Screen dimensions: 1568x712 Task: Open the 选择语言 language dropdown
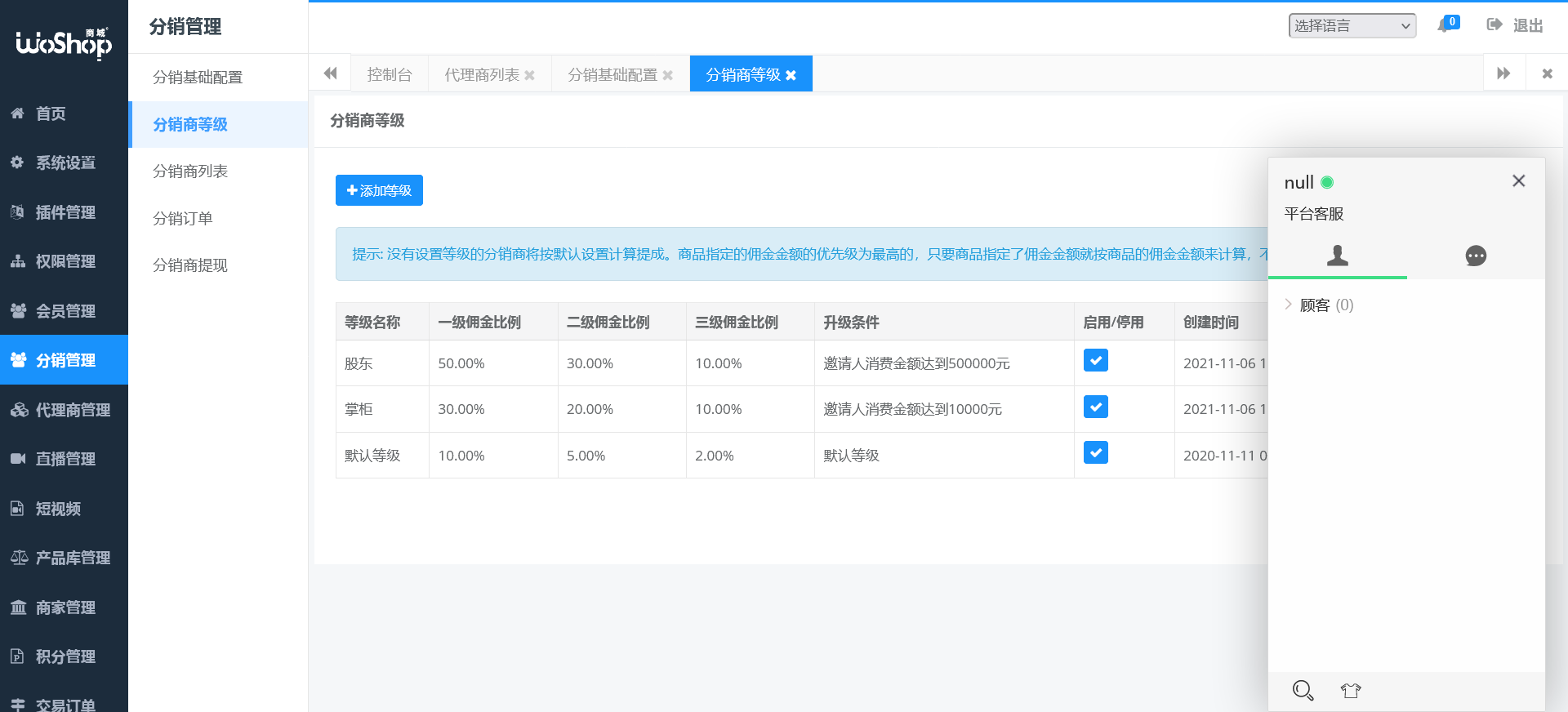coord(1352,25)
